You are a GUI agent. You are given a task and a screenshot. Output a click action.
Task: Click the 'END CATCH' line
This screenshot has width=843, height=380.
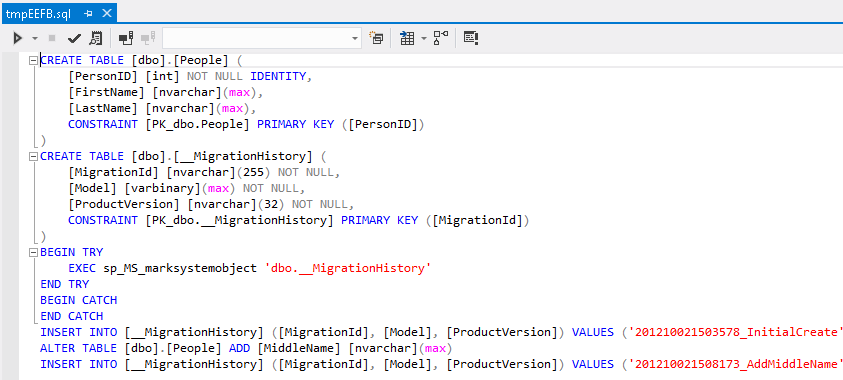click(72, 316)
